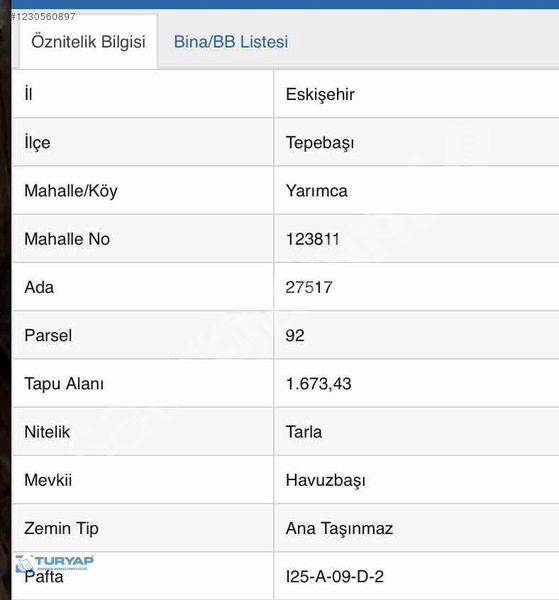
Task: Click the Ana Taşınmaz zemin type
Action: (339, 528)
